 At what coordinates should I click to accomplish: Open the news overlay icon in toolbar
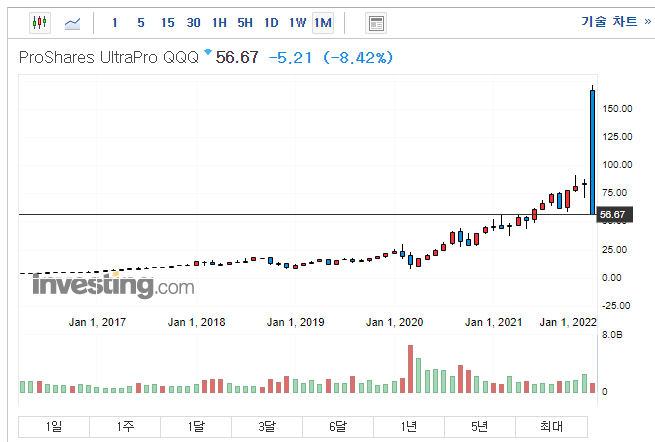376,23
